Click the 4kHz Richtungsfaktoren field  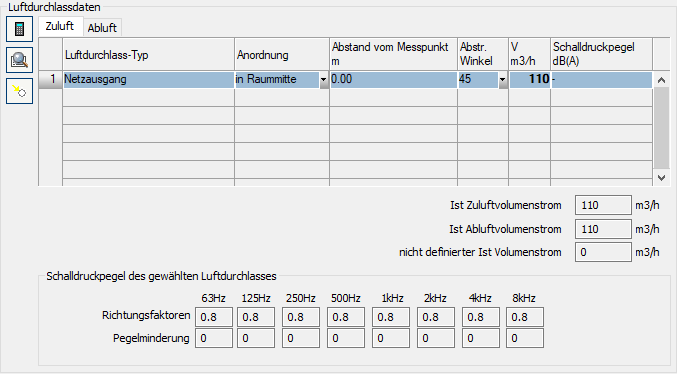tap(481, 317)
